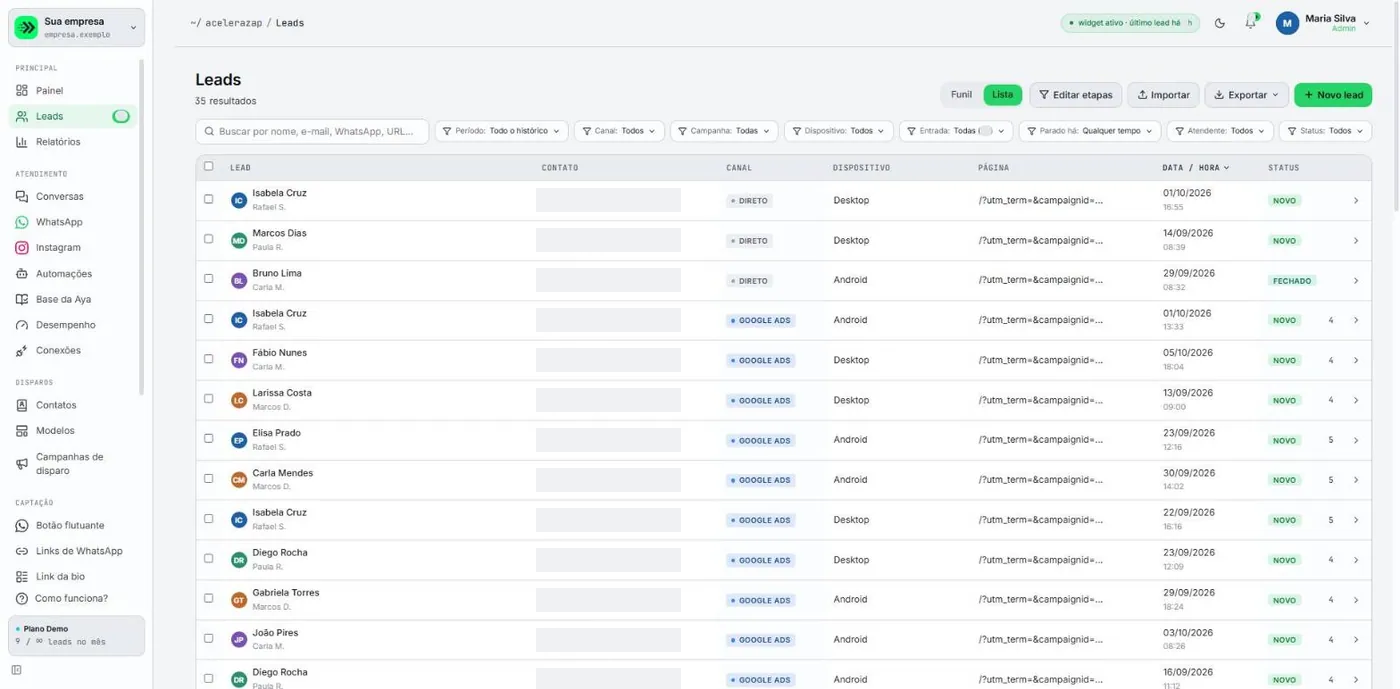Check the Bruno Lima row checkbox

[x=209, y=279]
